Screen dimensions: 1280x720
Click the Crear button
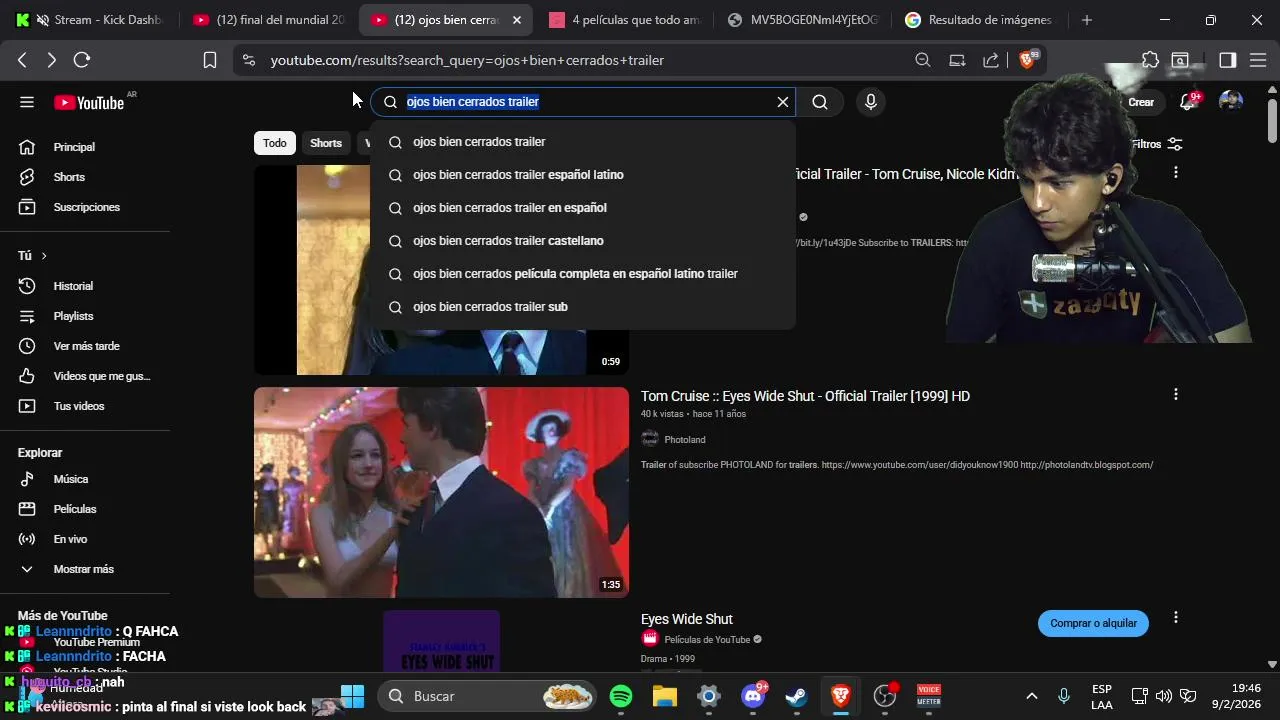point(1140,102)
